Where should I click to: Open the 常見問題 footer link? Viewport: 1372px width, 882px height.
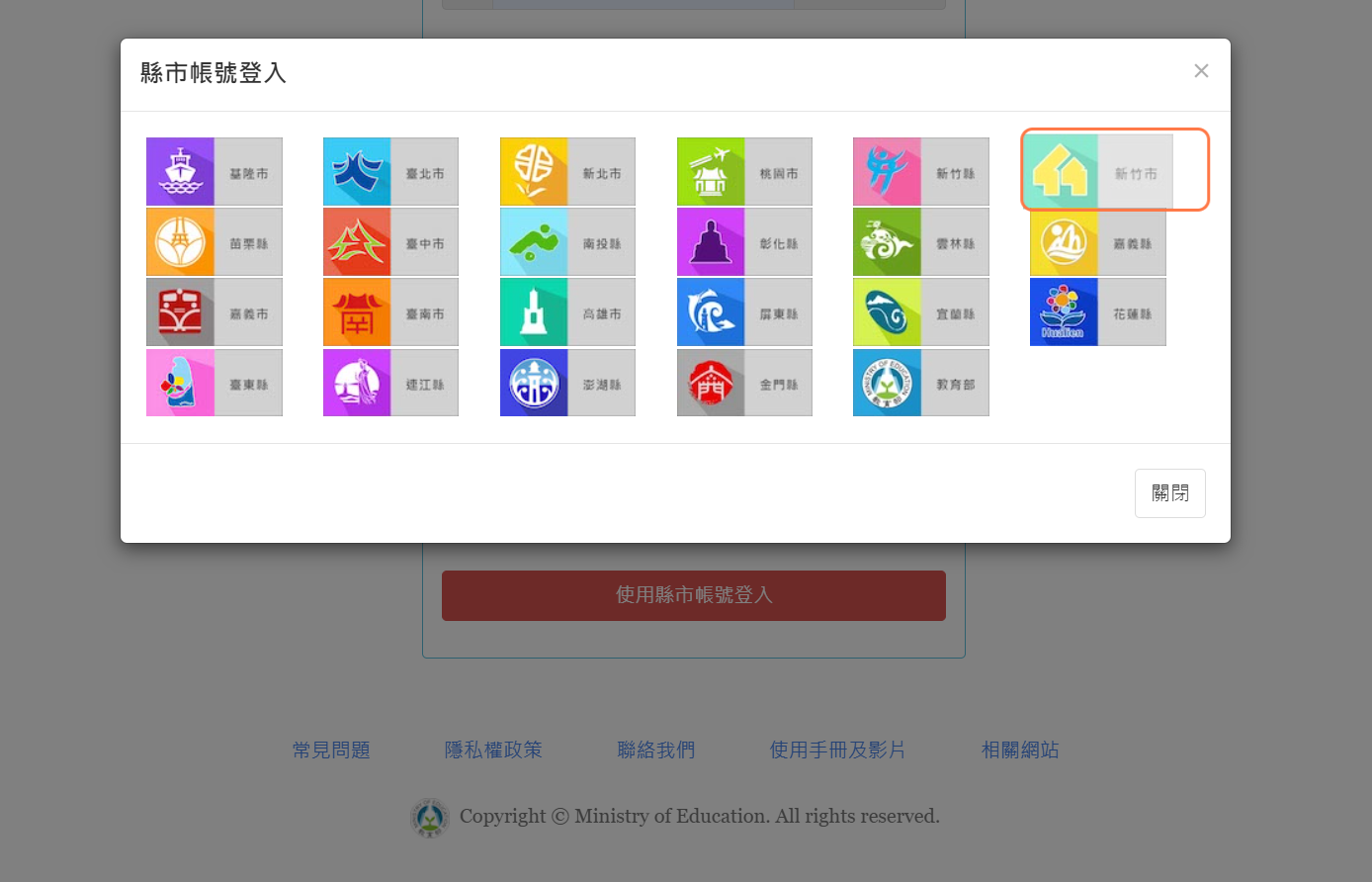coord(331,750)
